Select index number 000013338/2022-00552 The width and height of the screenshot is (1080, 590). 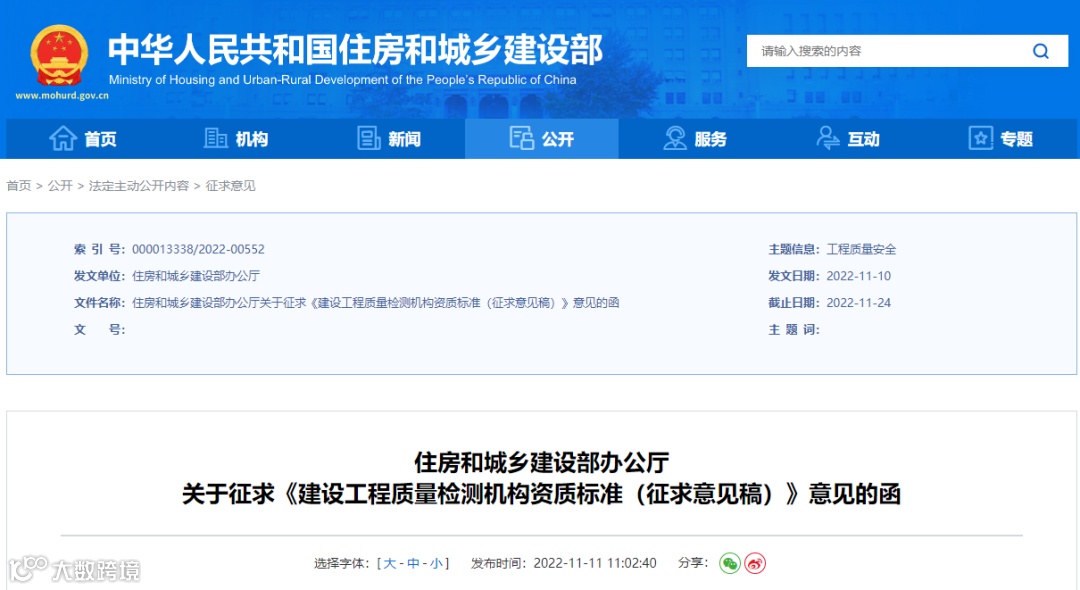pos(198,249)
